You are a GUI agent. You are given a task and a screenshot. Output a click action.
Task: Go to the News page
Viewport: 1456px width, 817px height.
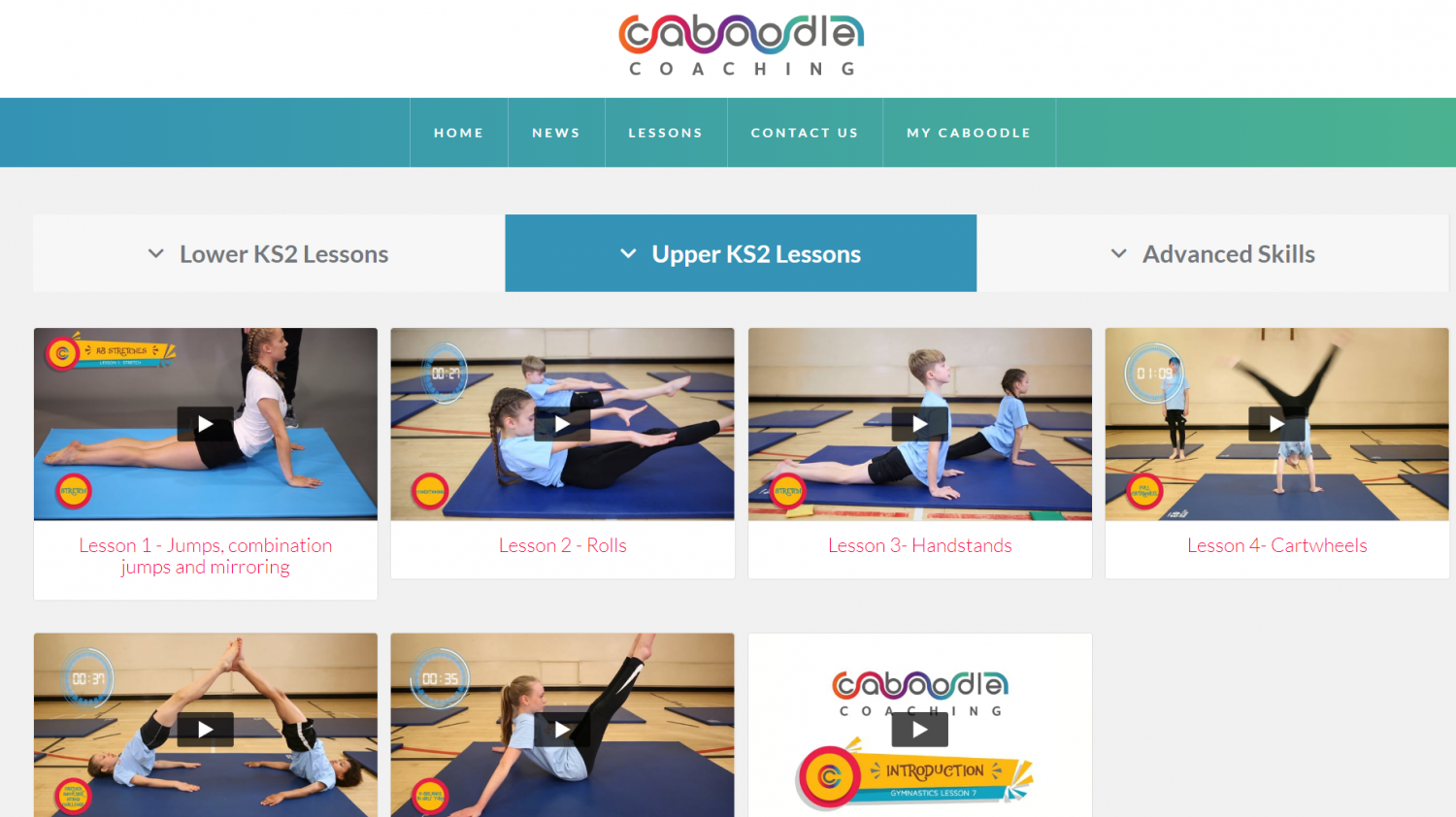[556, 133]
